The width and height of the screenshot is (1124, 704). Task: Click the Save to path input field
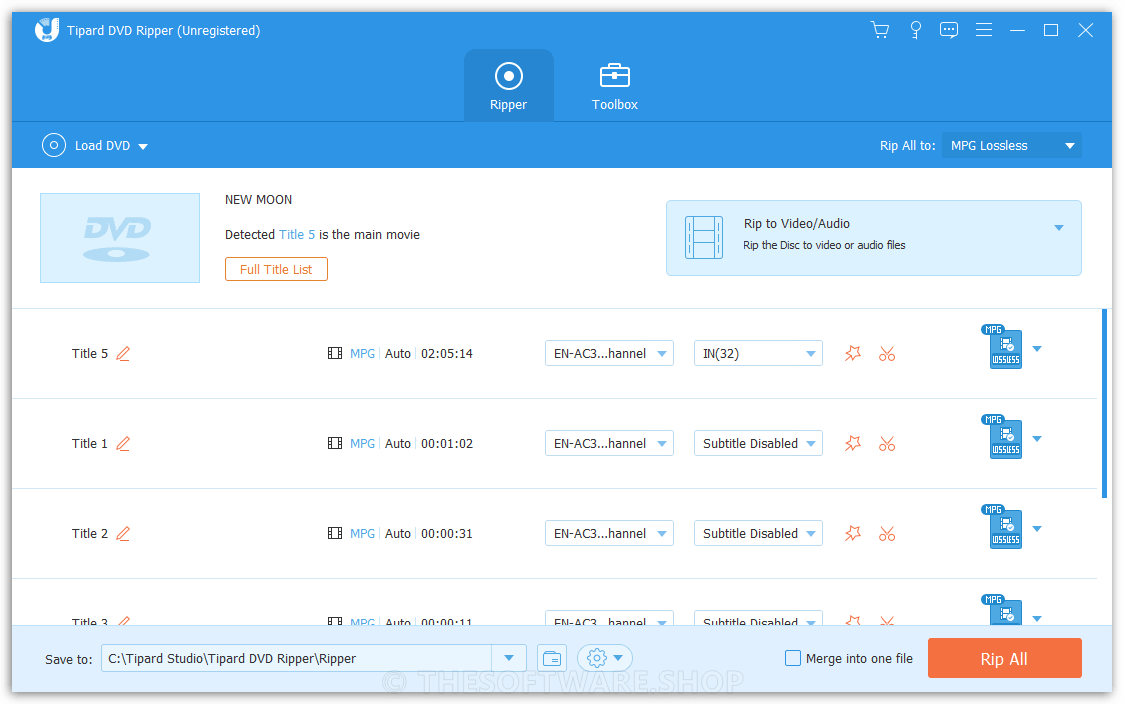click(x=296, y=659)
